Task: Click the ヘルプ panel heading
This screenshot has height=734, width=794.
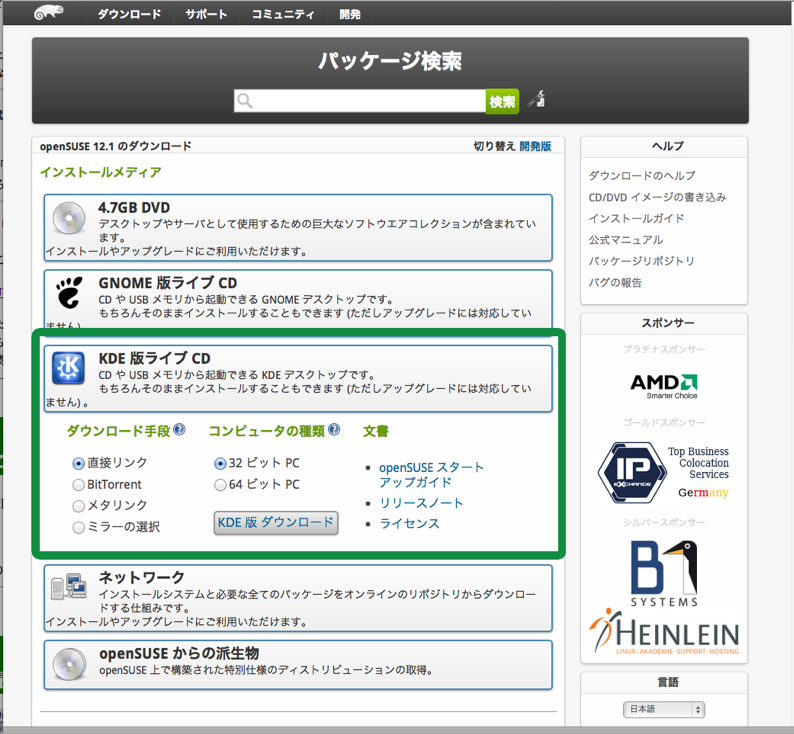Action: pos(668,146)
